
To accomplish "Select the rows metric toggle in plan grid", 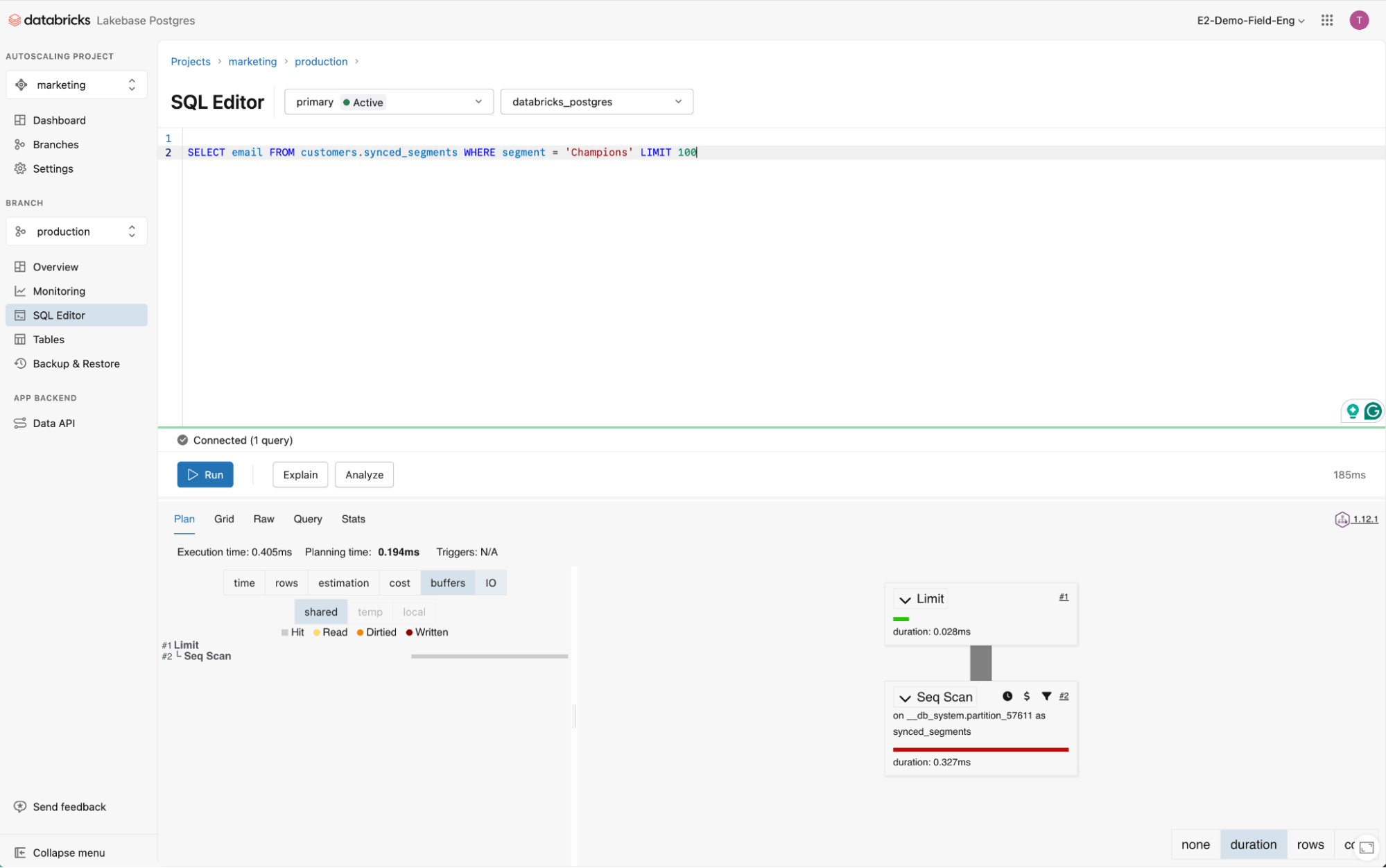I will pos(286,583).
